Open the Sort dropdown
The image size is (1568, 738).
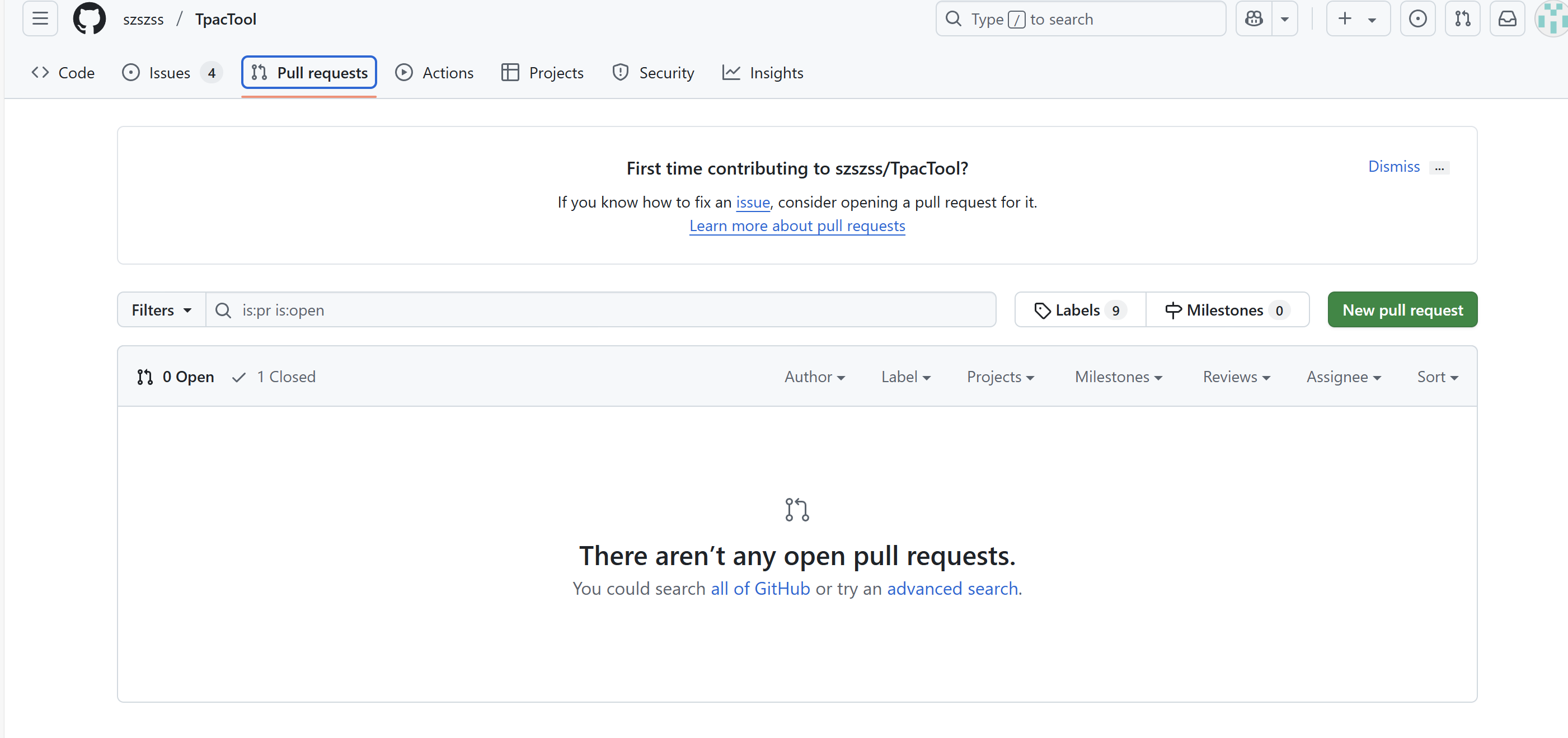point(1436,377)
